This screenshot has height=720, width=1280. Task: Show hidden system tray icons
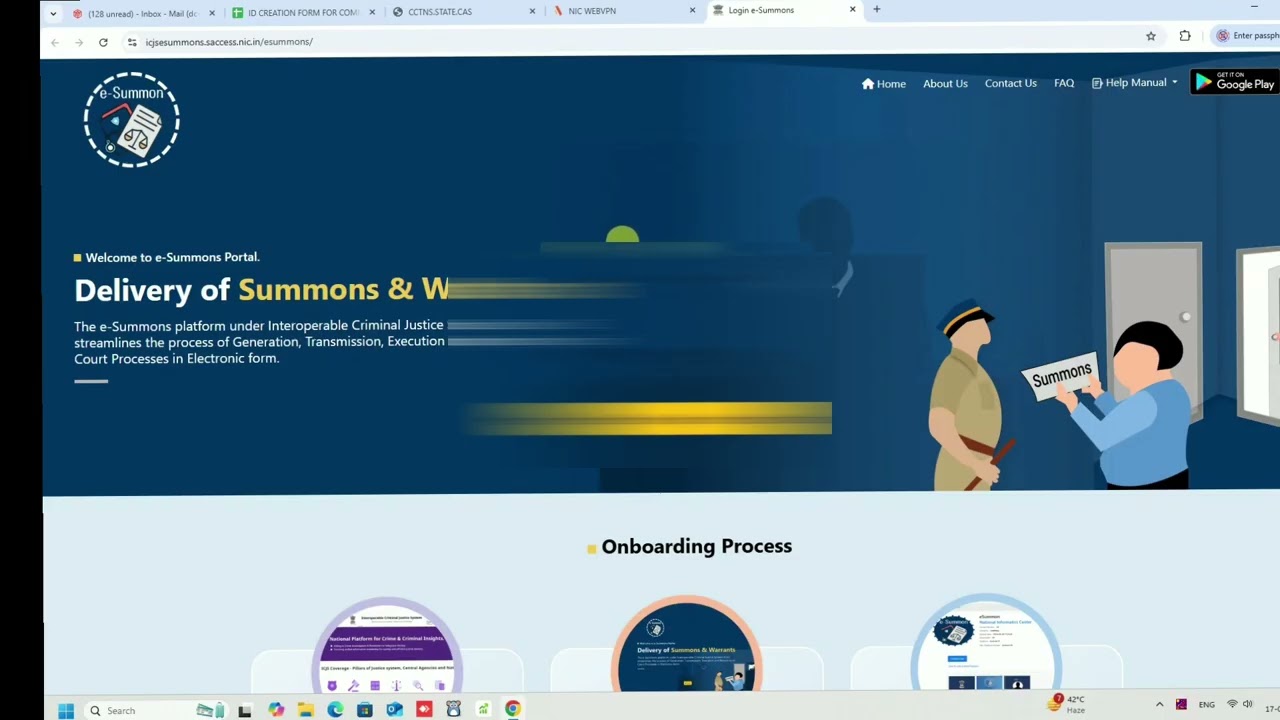click(1159, 704)
